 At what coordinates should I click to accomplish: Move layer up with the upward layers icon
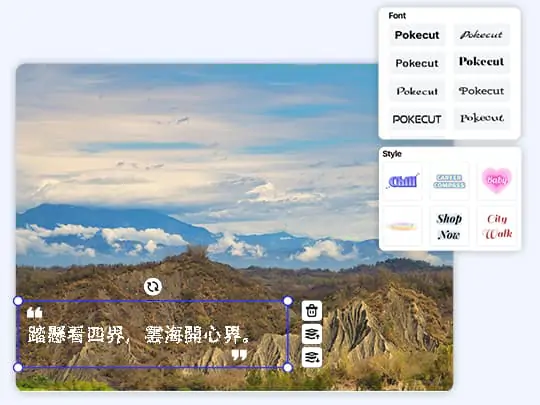312,334
